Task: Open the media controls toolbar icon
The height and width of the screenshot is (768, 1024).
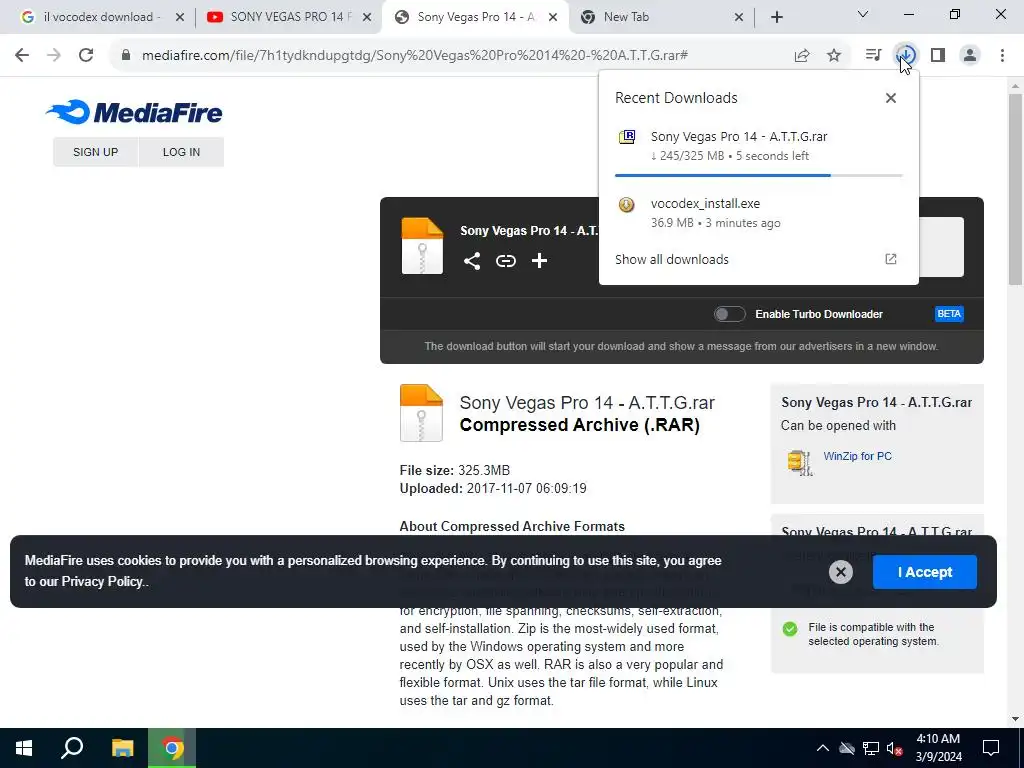Action: click(x=873, y=55)
